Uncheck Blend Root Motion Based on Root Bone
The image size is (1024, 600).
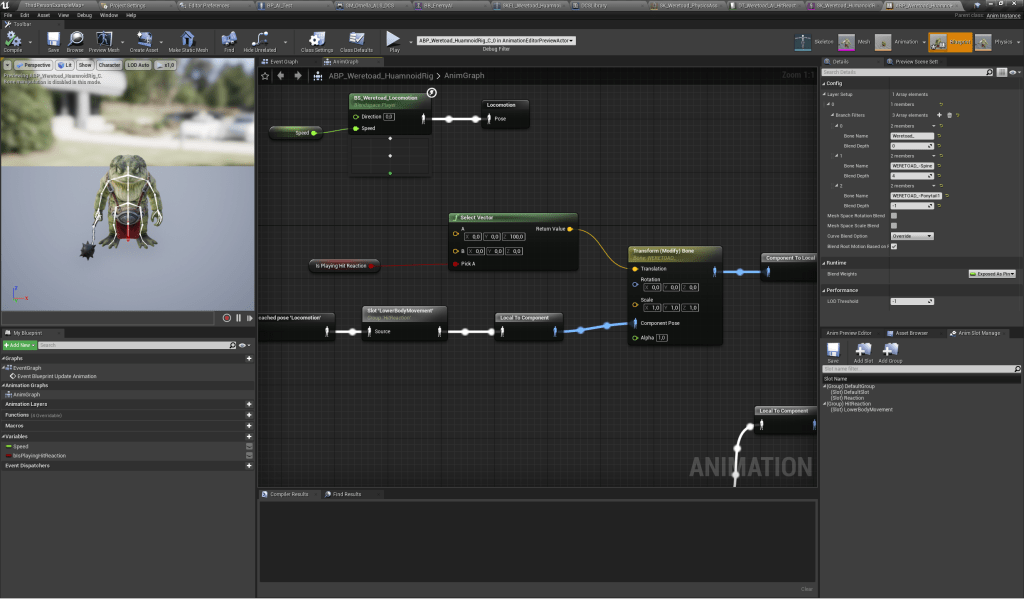click(893, 246)
